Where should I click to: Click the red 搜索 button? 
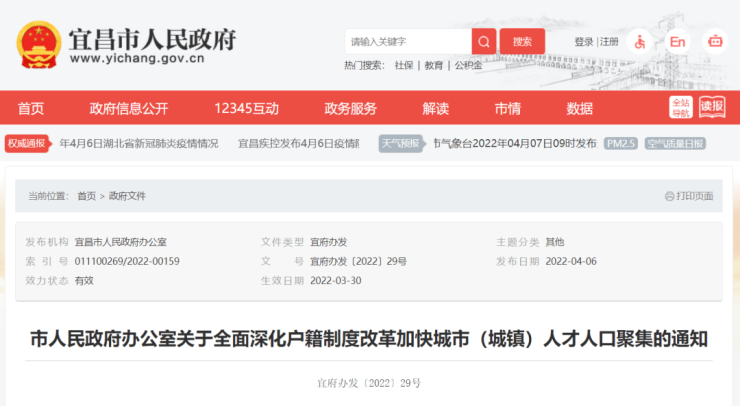tap(522, 41)
